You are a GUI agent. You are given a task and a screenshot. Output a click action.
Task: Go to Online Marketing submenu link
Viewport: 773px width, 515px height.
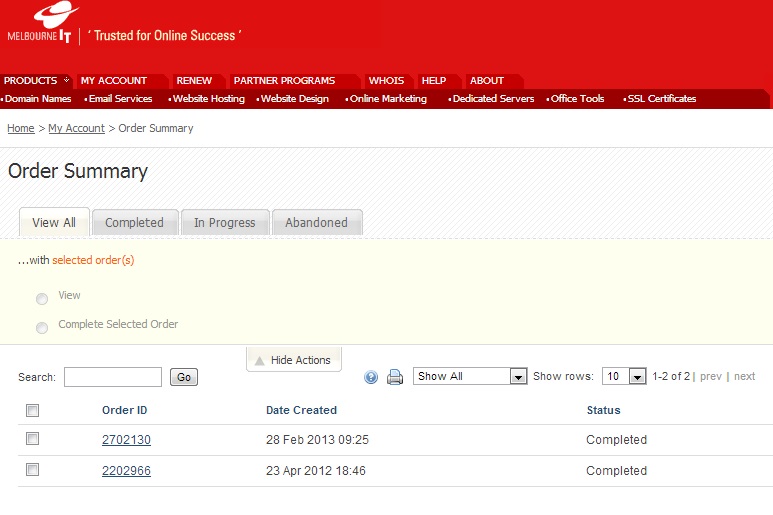tap(388, 99)
